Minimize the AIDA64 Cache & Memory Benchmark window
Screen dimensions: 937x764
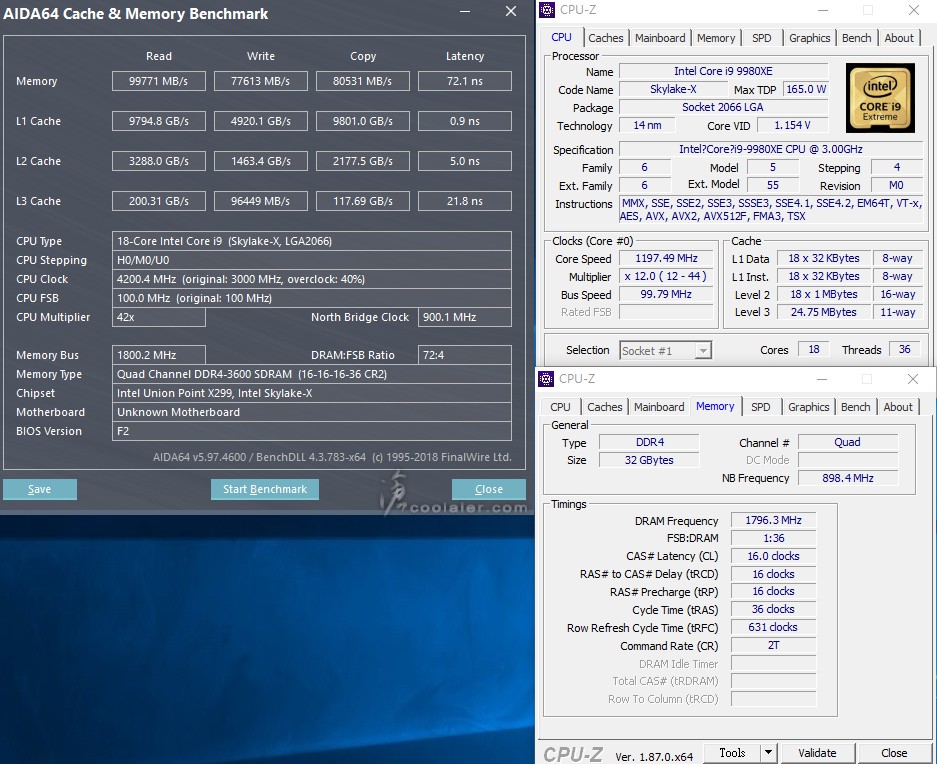tap(463, 13)
